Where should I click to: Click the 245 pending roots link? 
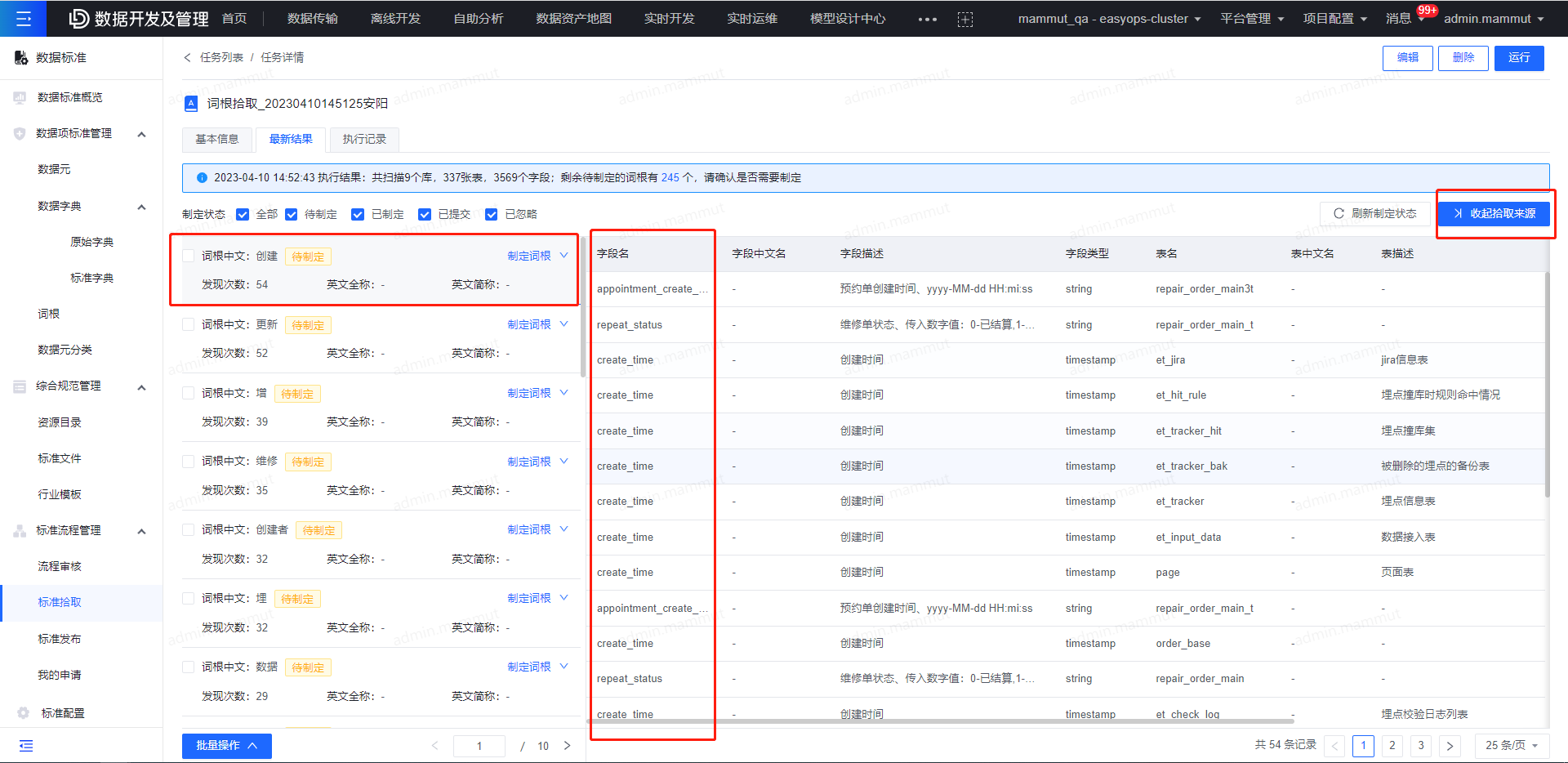coord(670,177)
